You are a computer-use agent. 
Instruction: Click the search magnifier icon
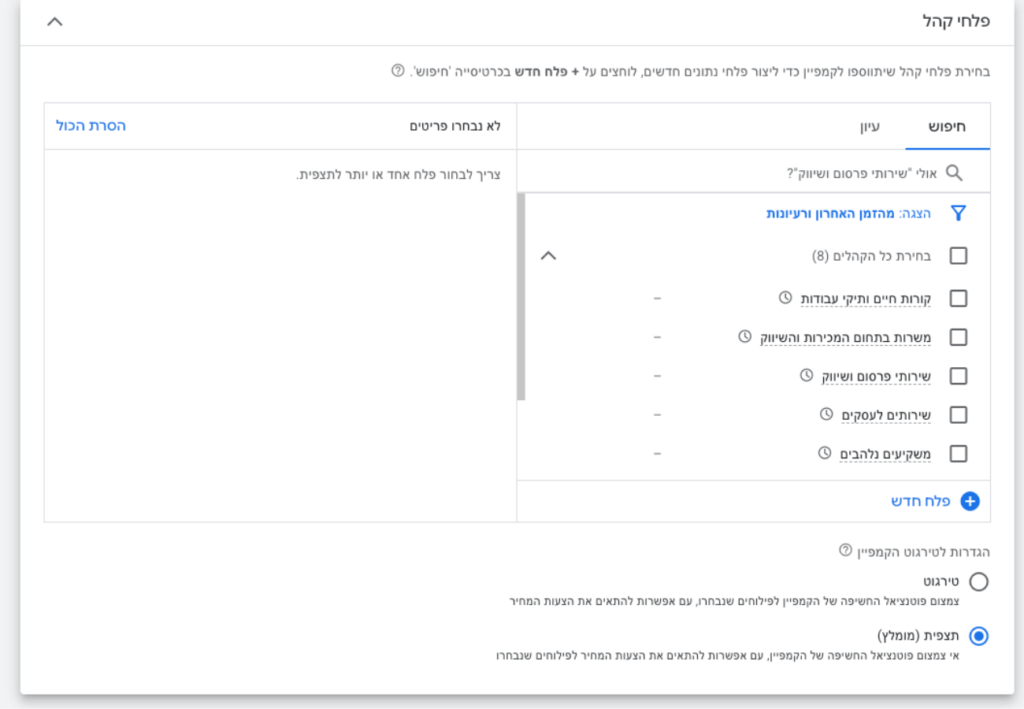(954, 173)
